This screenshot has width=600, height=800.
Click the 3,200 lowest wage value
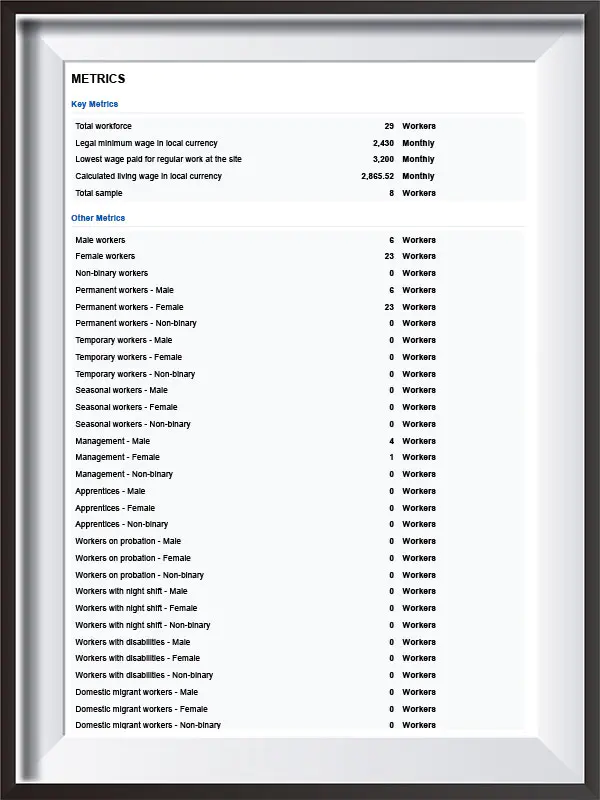(383, 159)
